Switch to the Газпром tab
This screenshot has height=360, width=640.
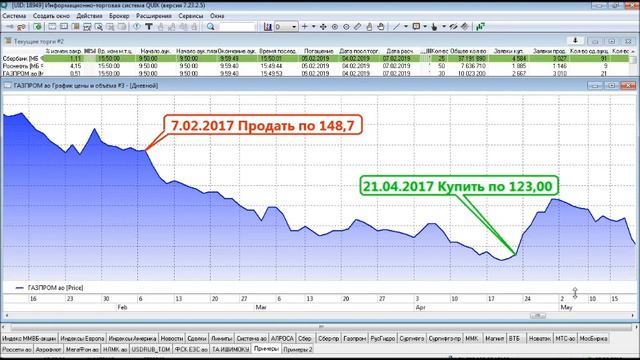[354, 338]
